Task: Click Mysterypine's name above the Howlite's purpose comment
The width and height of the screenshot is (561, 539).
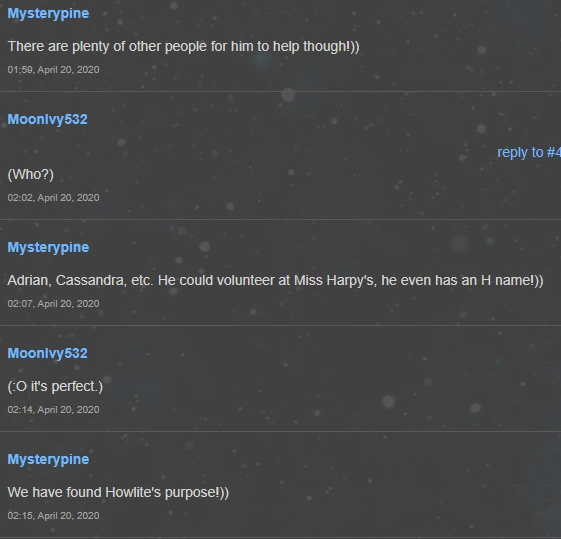Action: click(x=48, y=460)
